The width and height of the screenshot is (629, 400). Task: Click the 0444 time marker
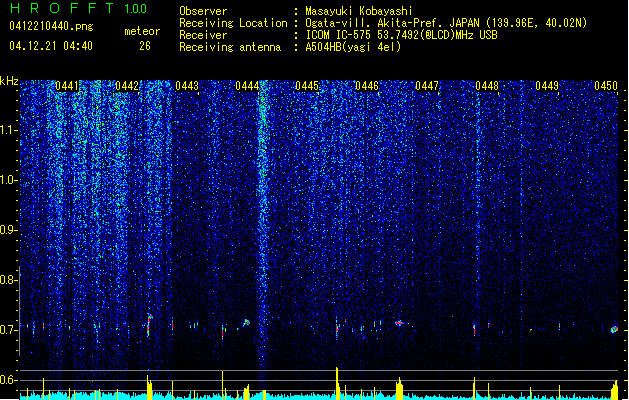[x=247, y=86]
